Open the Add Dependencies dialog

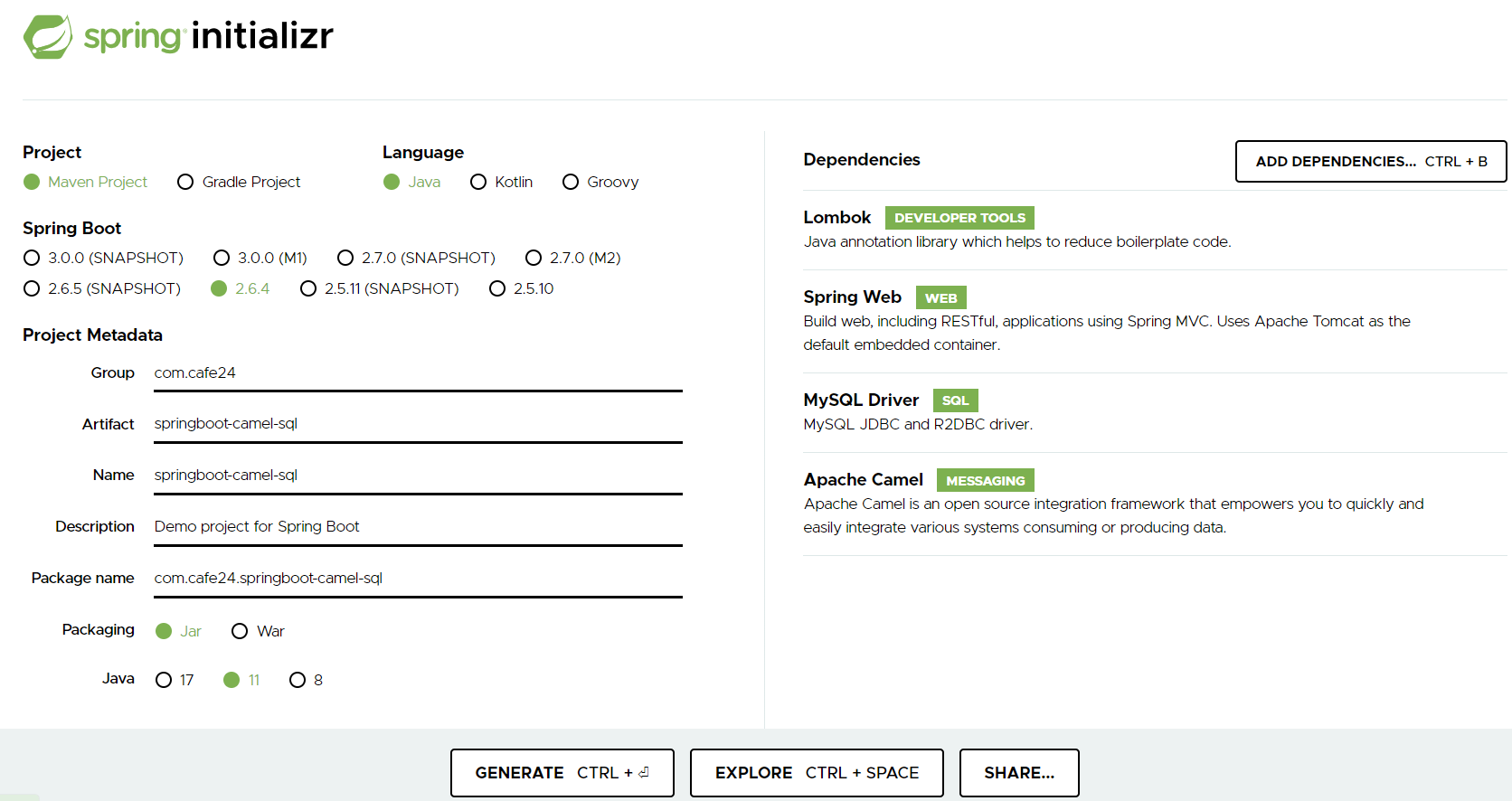point(1371,161)
